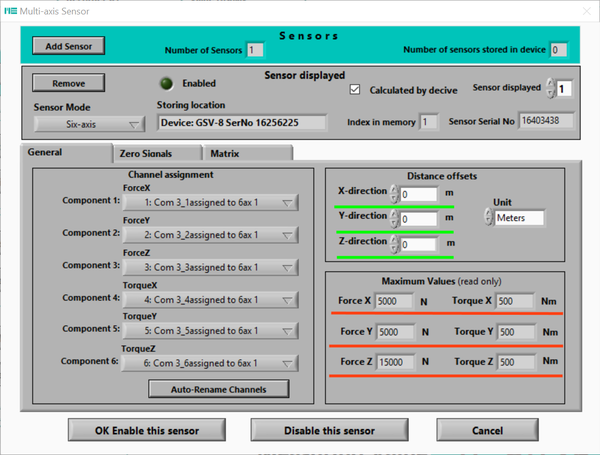Remove the displayed sensor
The width and height of the screenshot is (600, 455).
68,84
